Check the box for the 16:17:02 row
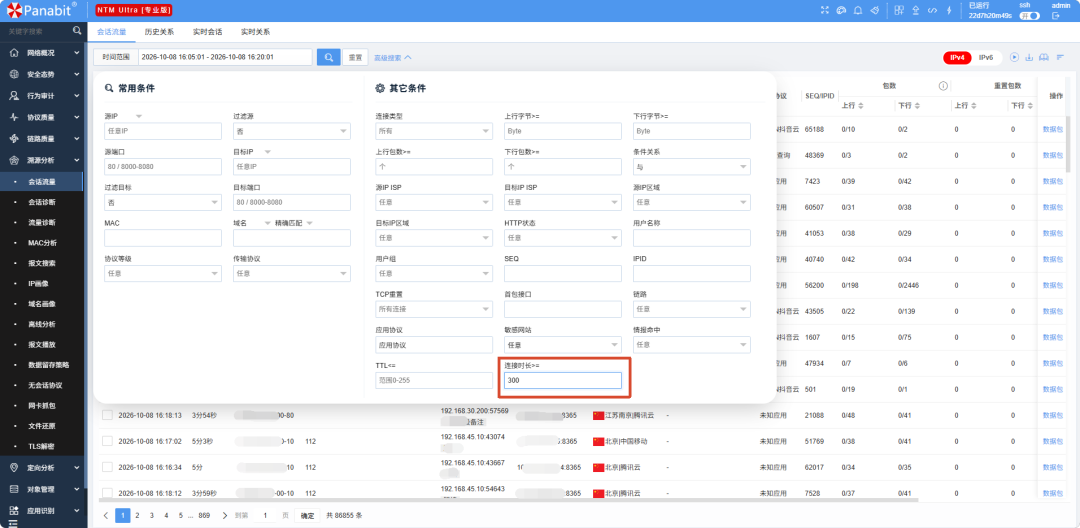This screenshot has width=1080, height=528. point(107,441)
